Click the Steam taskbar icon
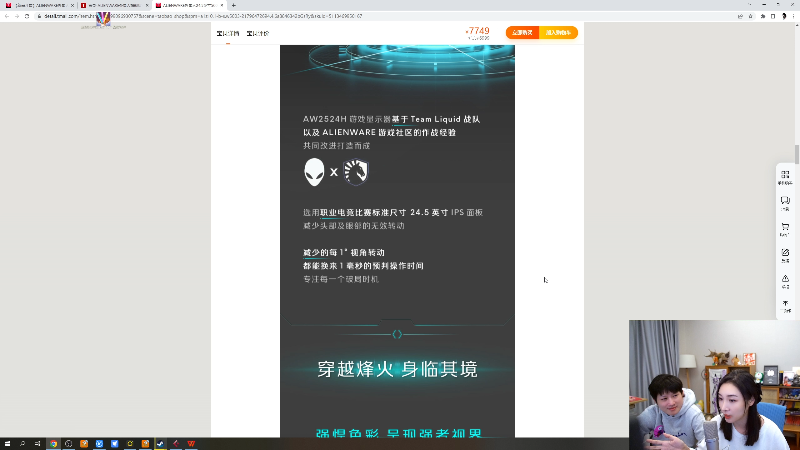The height and width of the screenshot is (450, 800). pyautogui.click(x=160, y=444)
